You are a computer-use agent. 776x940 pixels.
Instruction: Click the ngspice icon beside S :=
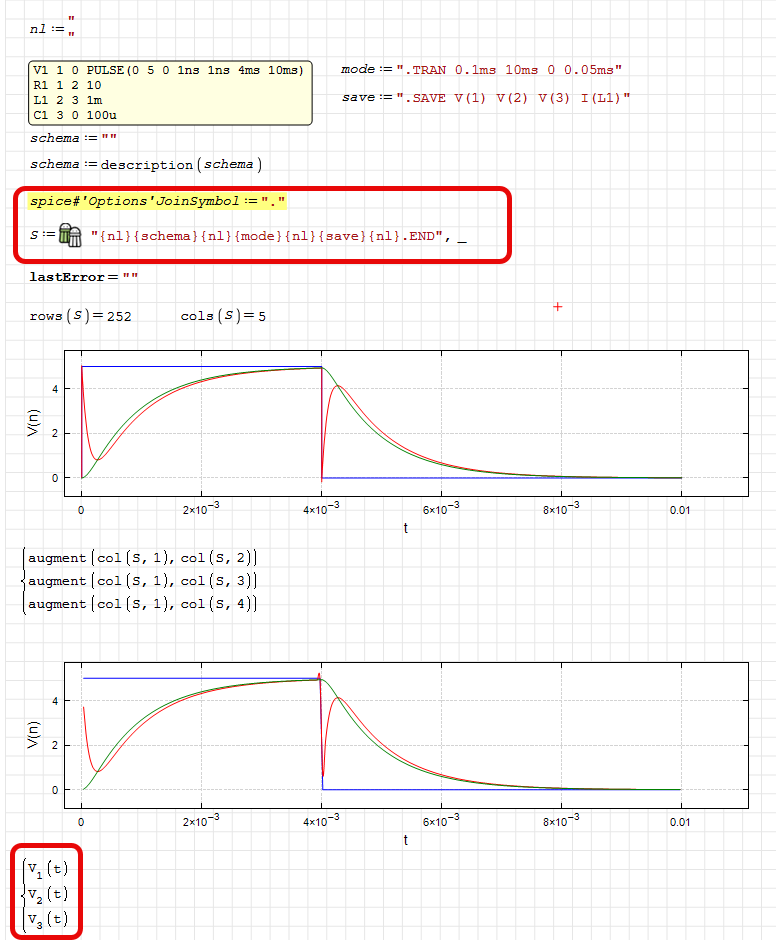(x=70, y=235)
